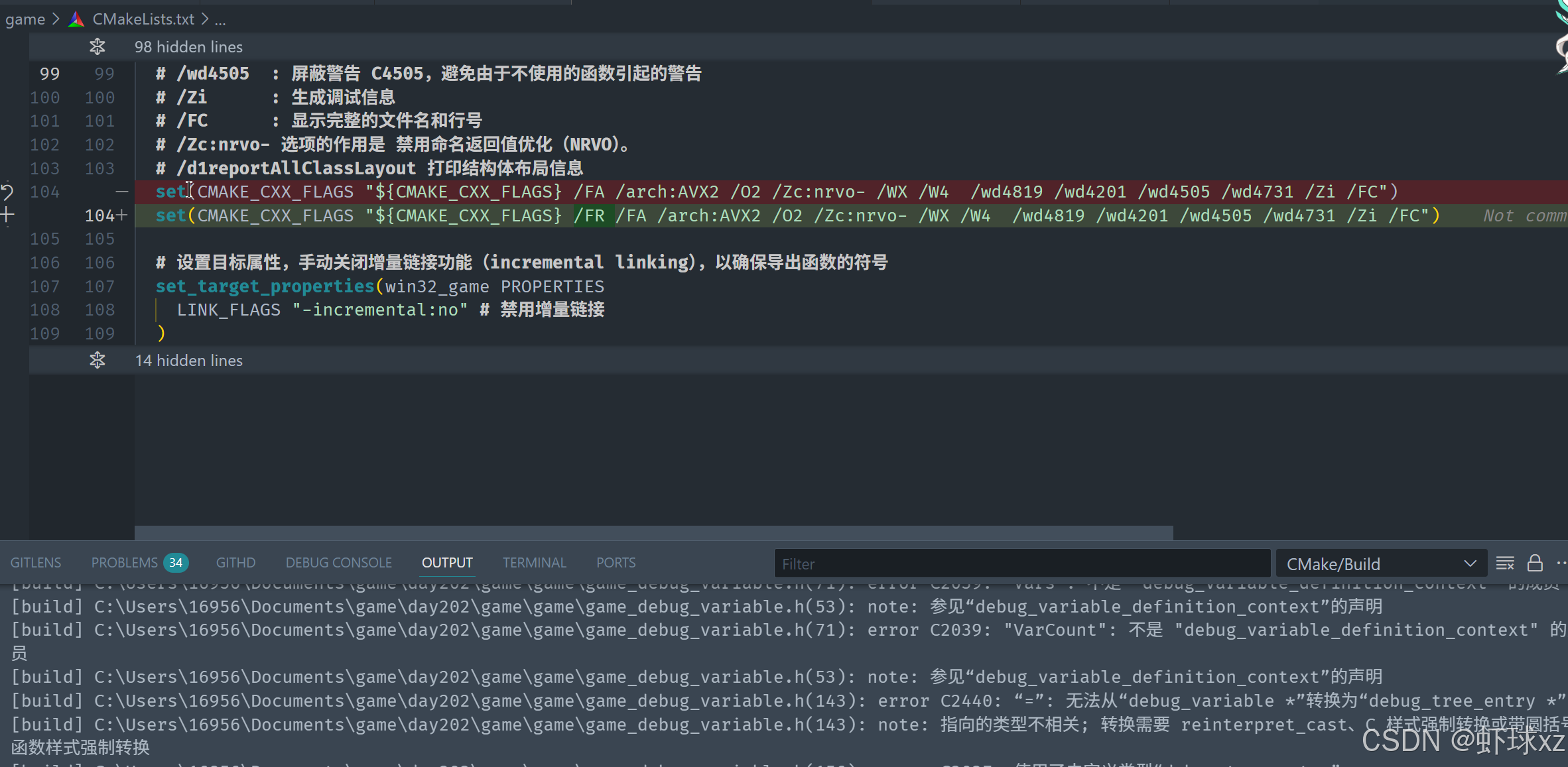
Task: Toggle output auto-scroll lock
Action: point(1535,563)
